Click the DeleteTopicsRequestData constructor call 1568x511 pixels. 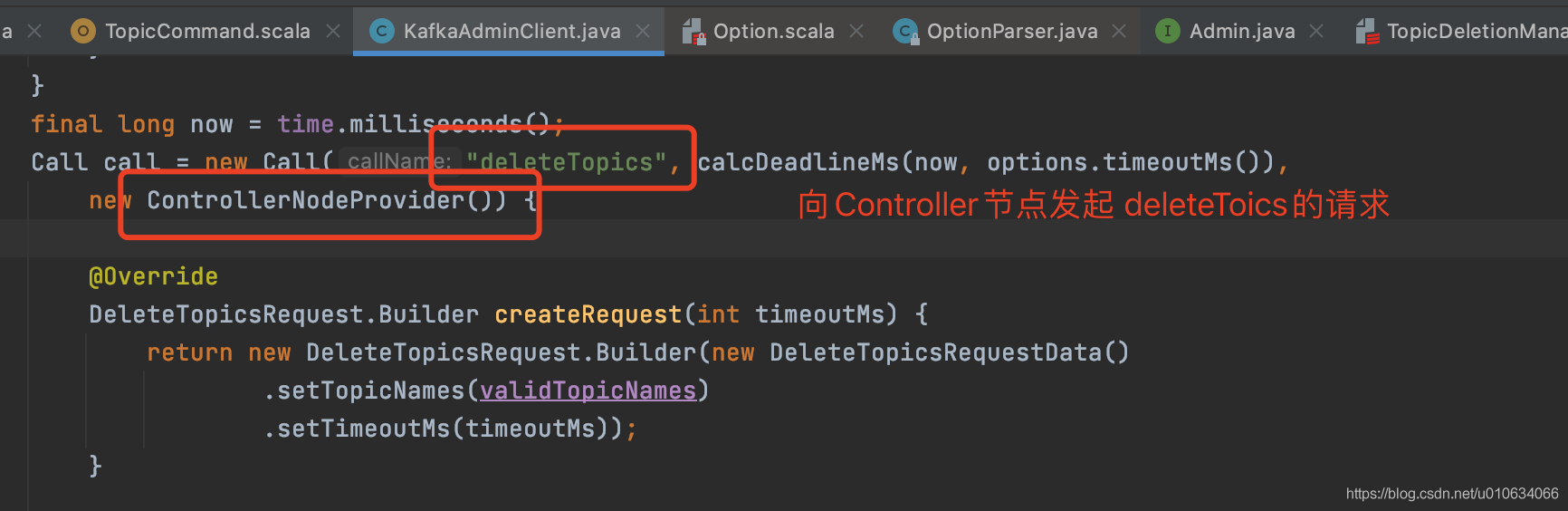[950, 352]
